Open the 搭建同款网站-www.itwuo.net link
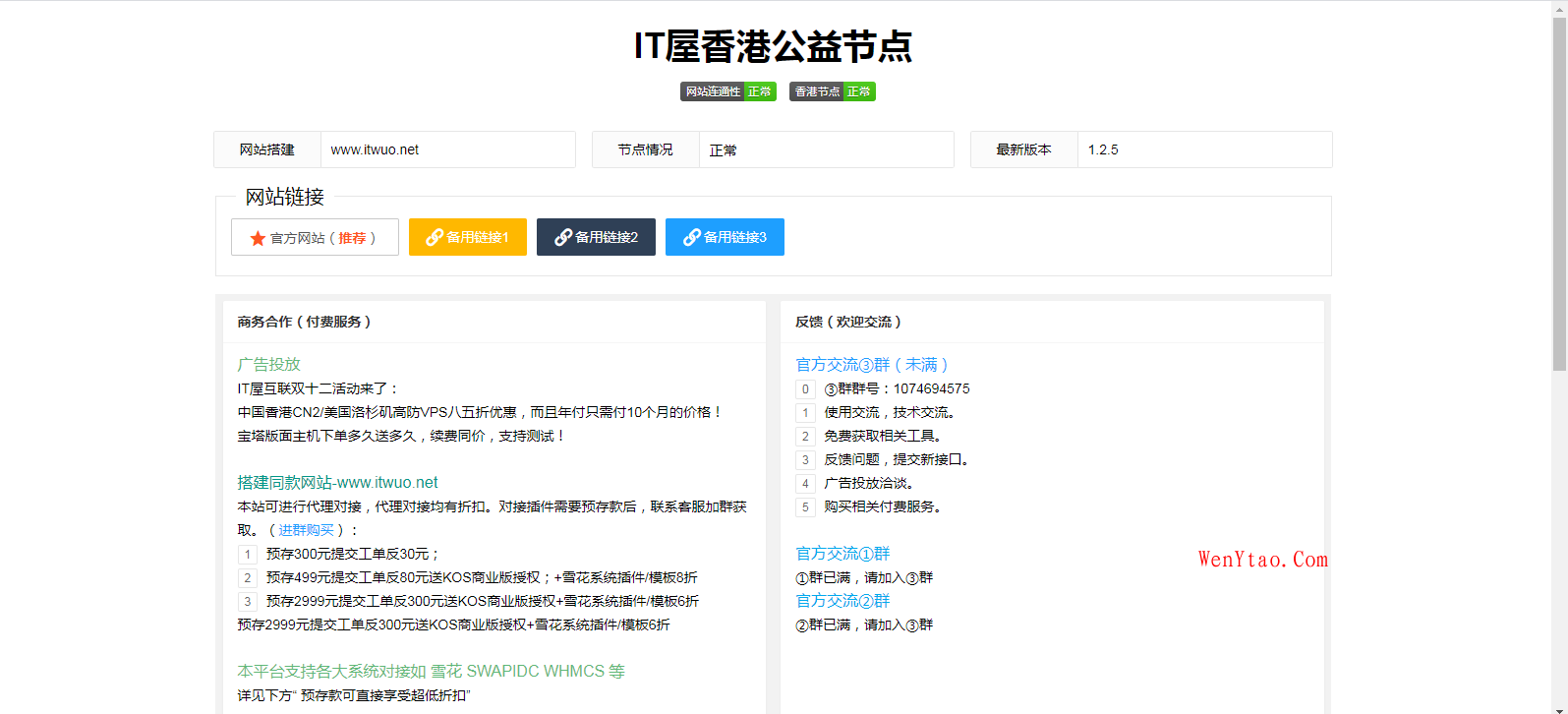Viewport: 1568px width, 714px height. (x=337, y=482)
